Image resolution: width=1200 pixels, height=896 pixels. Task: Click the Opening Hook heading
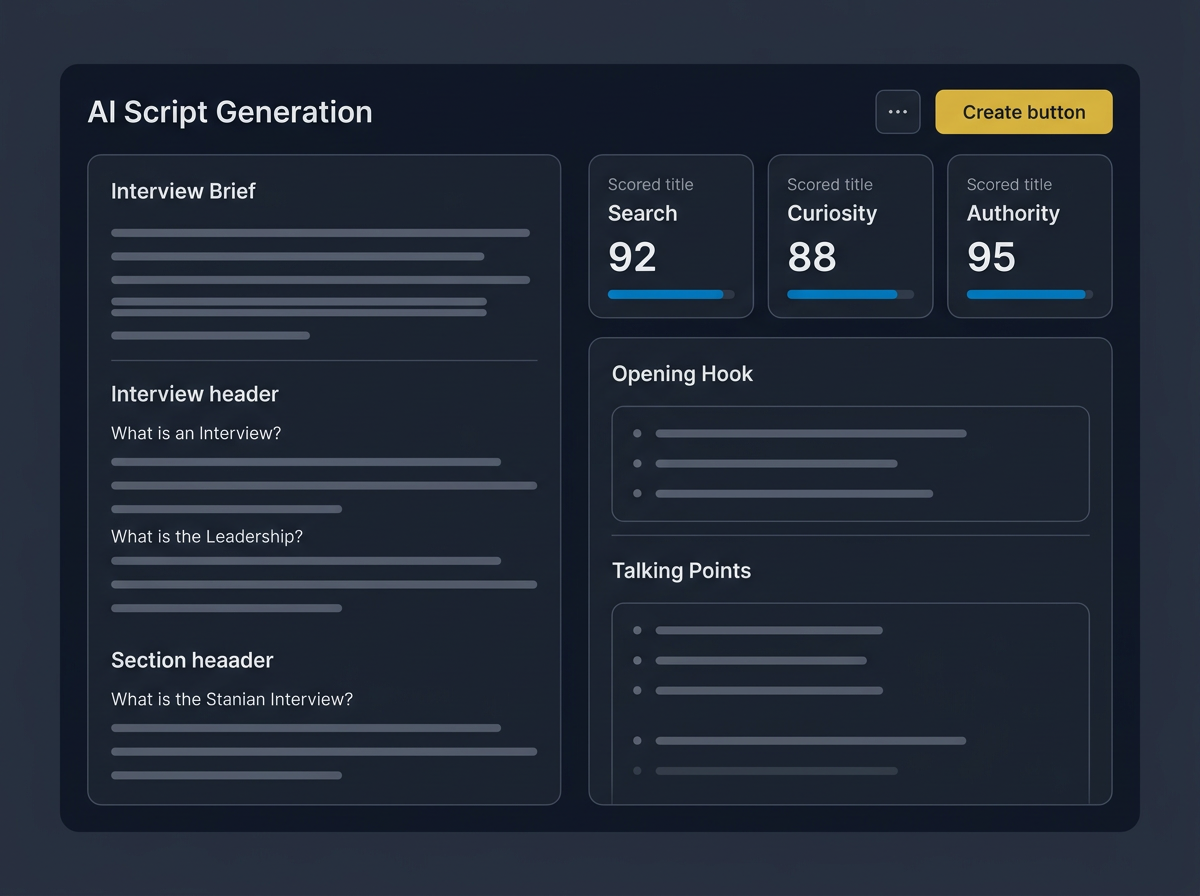click(682, 374)
